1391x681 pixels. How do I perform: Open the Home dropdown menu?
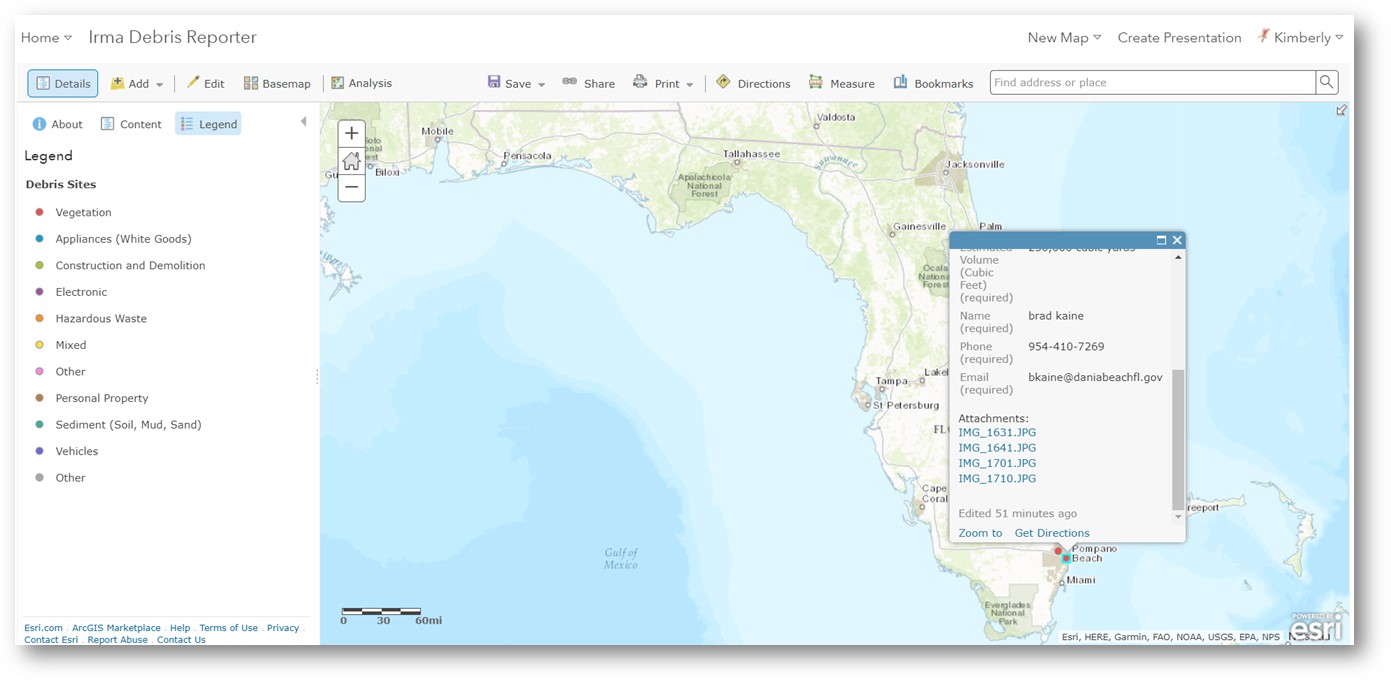46,38
